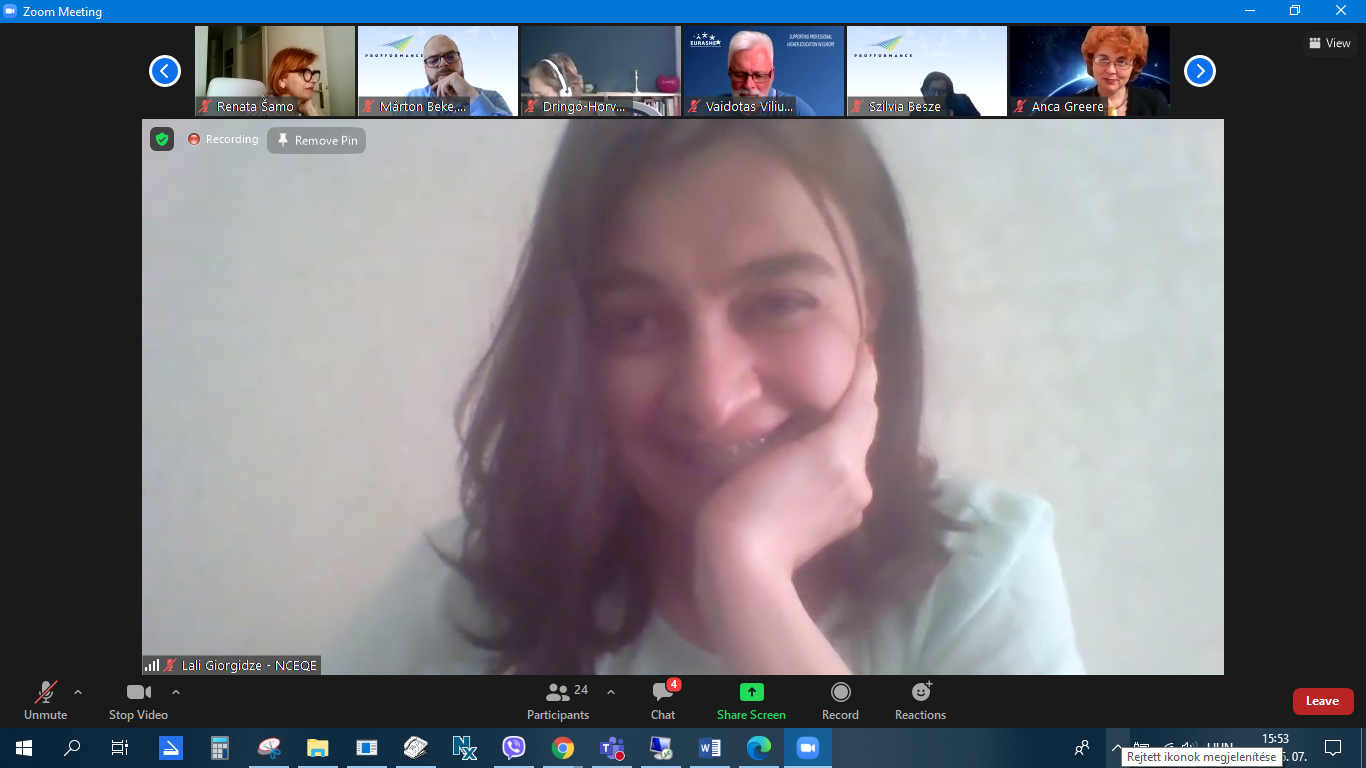
Task: Click the green encryption shield icon
Action: click(x=162, y=139)
